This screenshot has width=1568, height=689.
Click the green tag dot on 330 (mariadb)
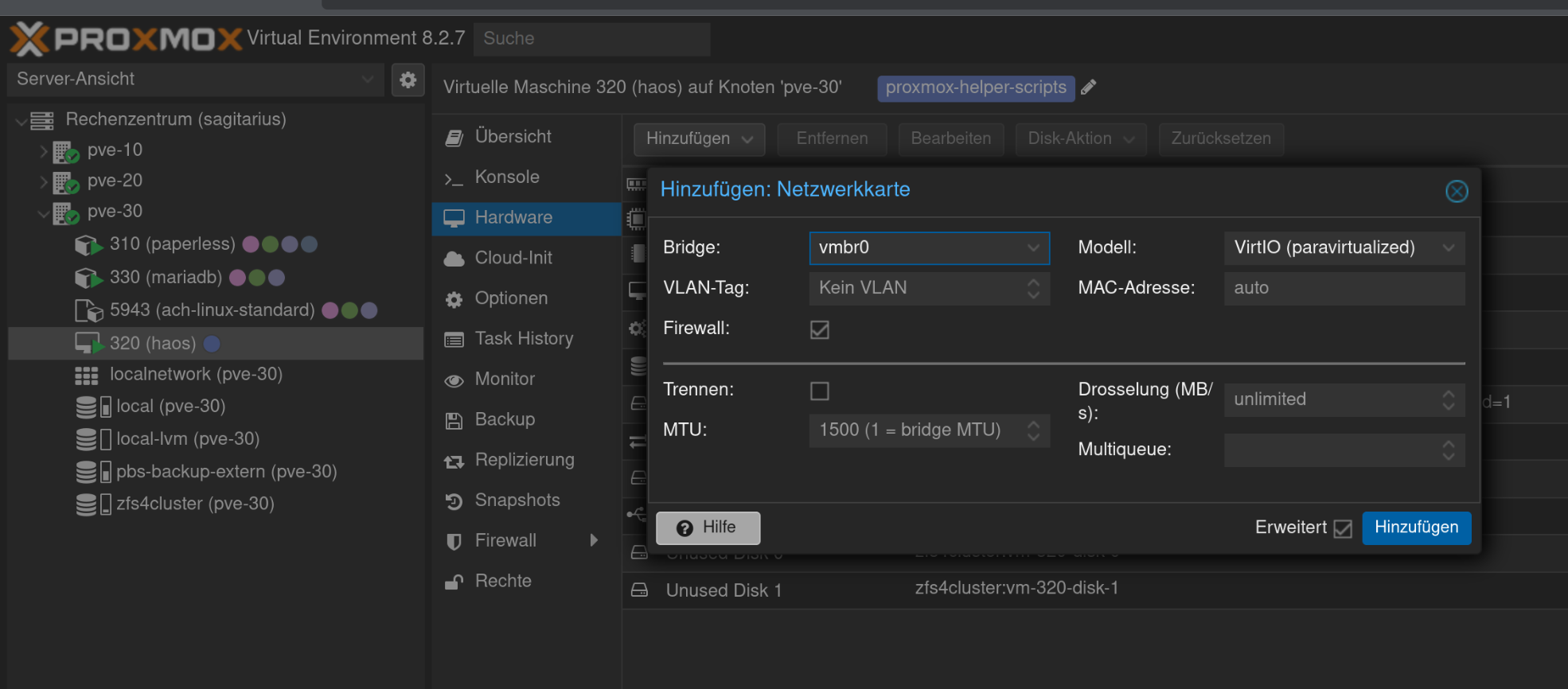[256, 278]
